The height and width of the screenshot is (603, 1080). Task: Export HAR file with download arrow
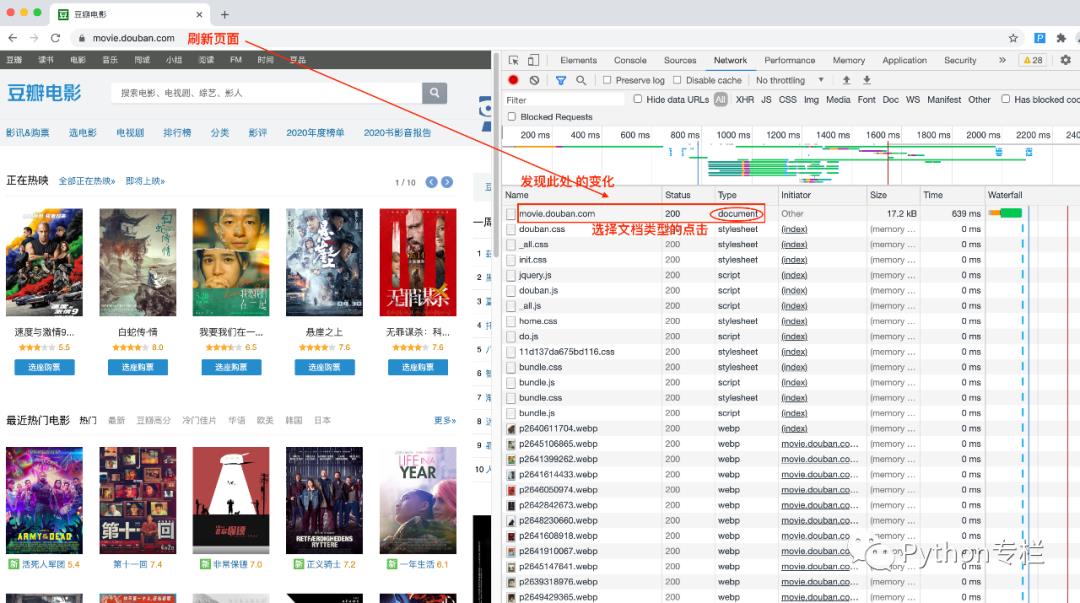(867, 80)
